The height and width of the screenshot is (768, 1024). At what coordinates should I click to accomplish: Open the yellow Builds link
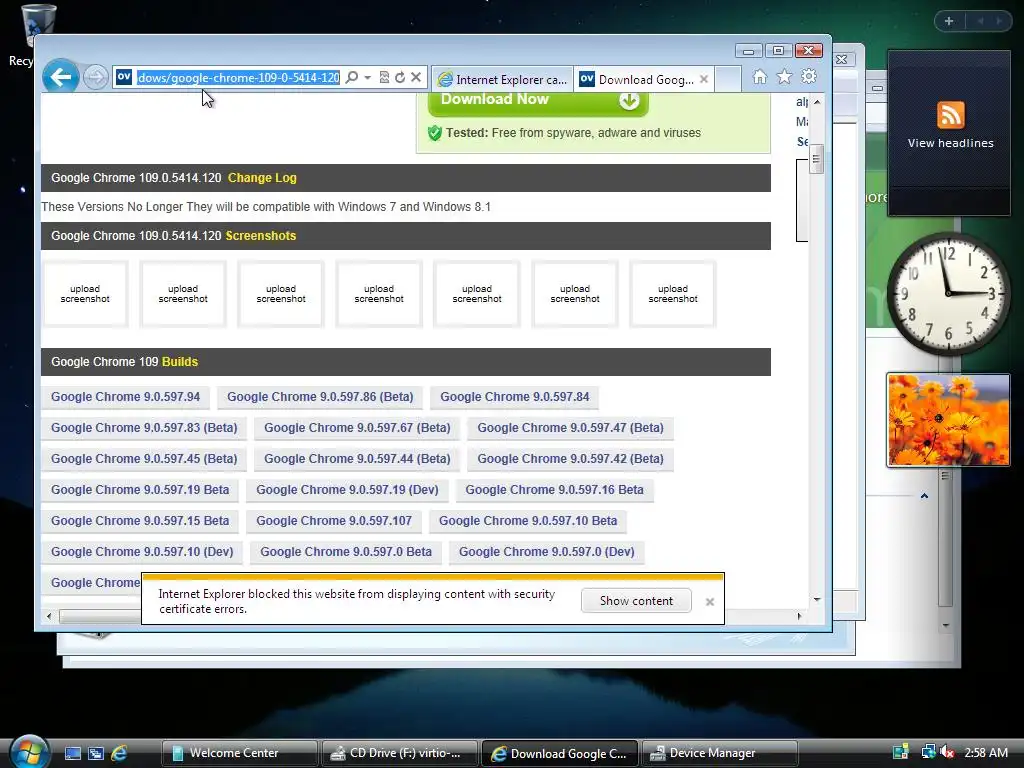point(180,362)
